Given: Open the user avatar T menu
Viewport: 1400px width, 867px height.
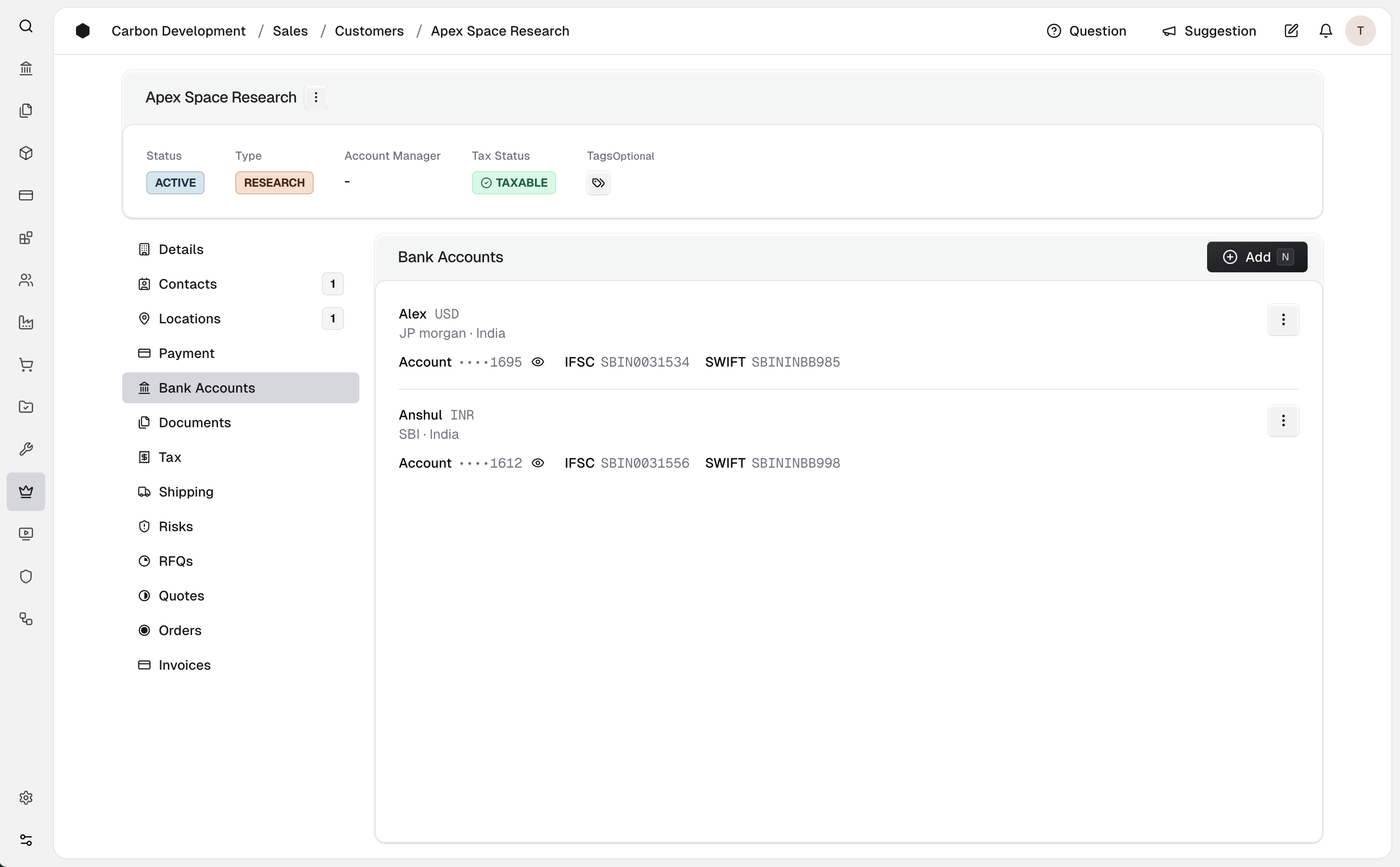Looking at the screenshot, I should point(1360,31).
